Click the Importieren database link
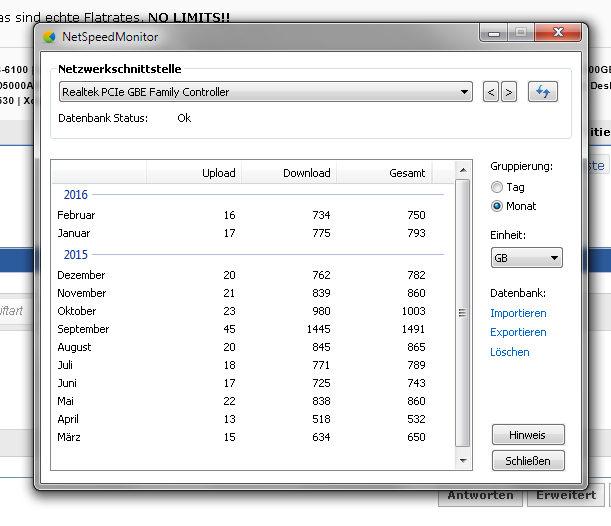611x526 pixels. (518, 313)
